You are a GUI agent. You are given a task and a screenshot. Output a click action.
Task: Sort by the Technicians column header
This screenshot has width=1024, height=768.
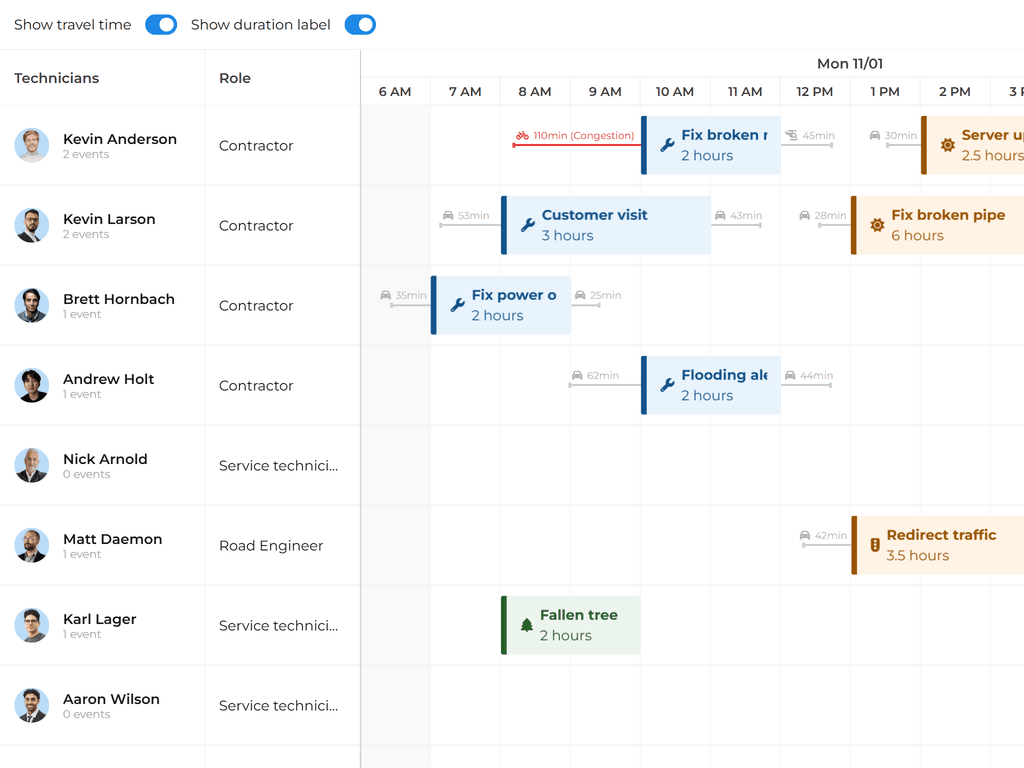(x=57, y=78)
